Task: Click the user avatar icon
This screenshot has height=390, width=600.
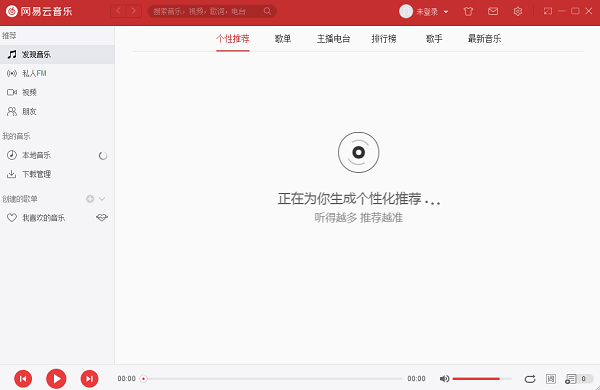Action: (406, 11)
